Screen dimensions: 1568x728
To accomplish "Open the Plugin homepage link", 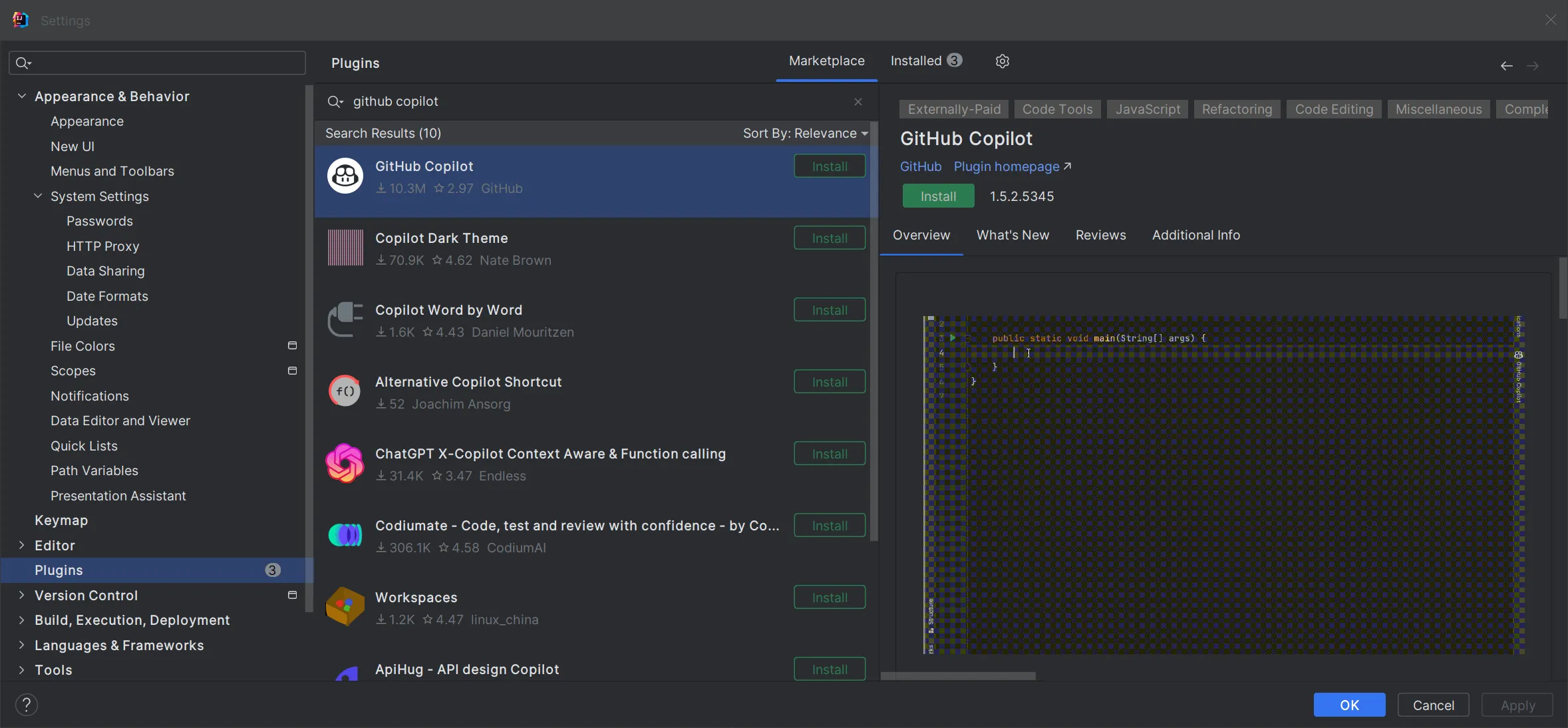I will 1013,167.
